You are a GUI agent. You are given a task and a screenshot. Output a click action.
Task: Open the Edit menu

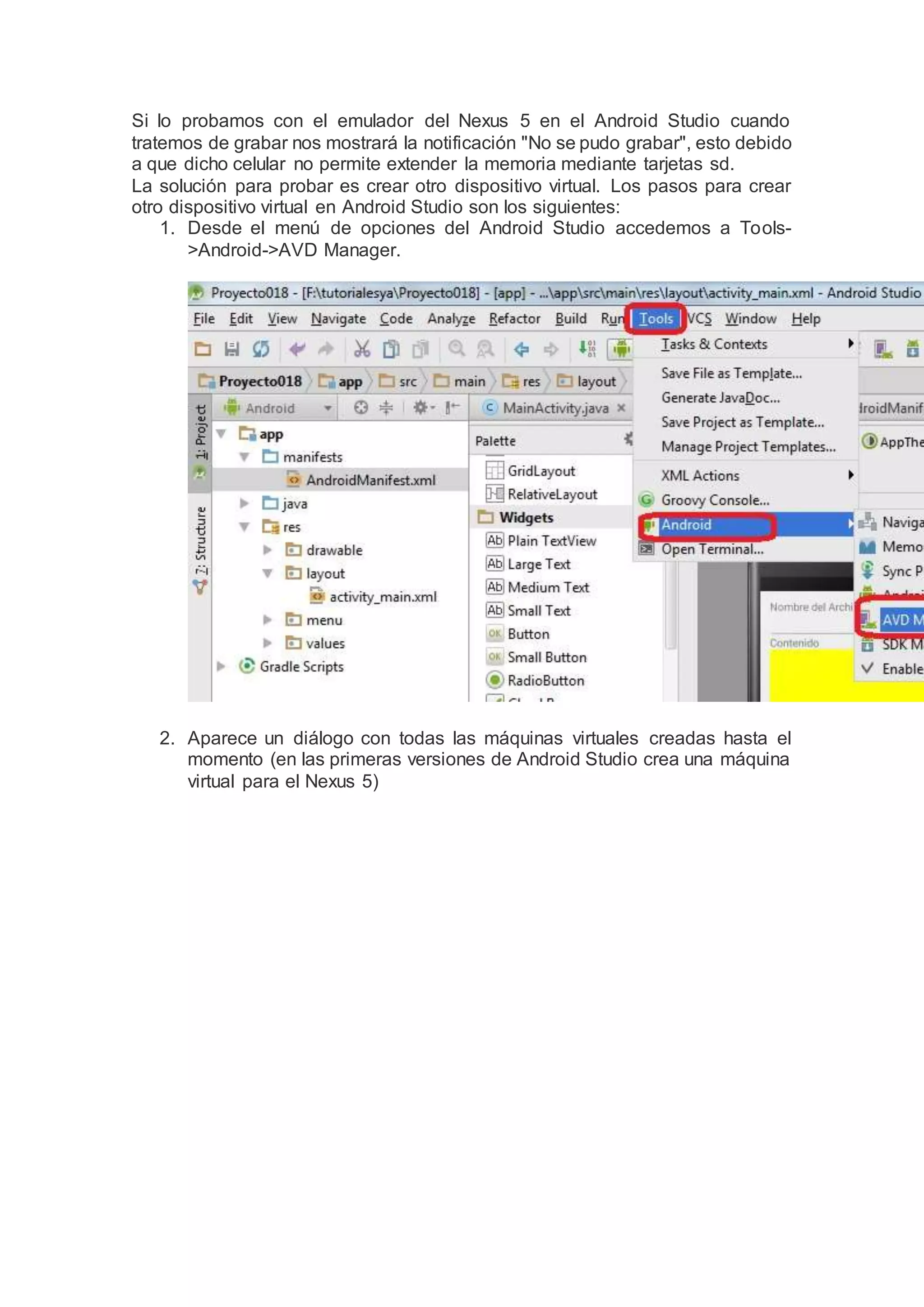click(240, 318)
